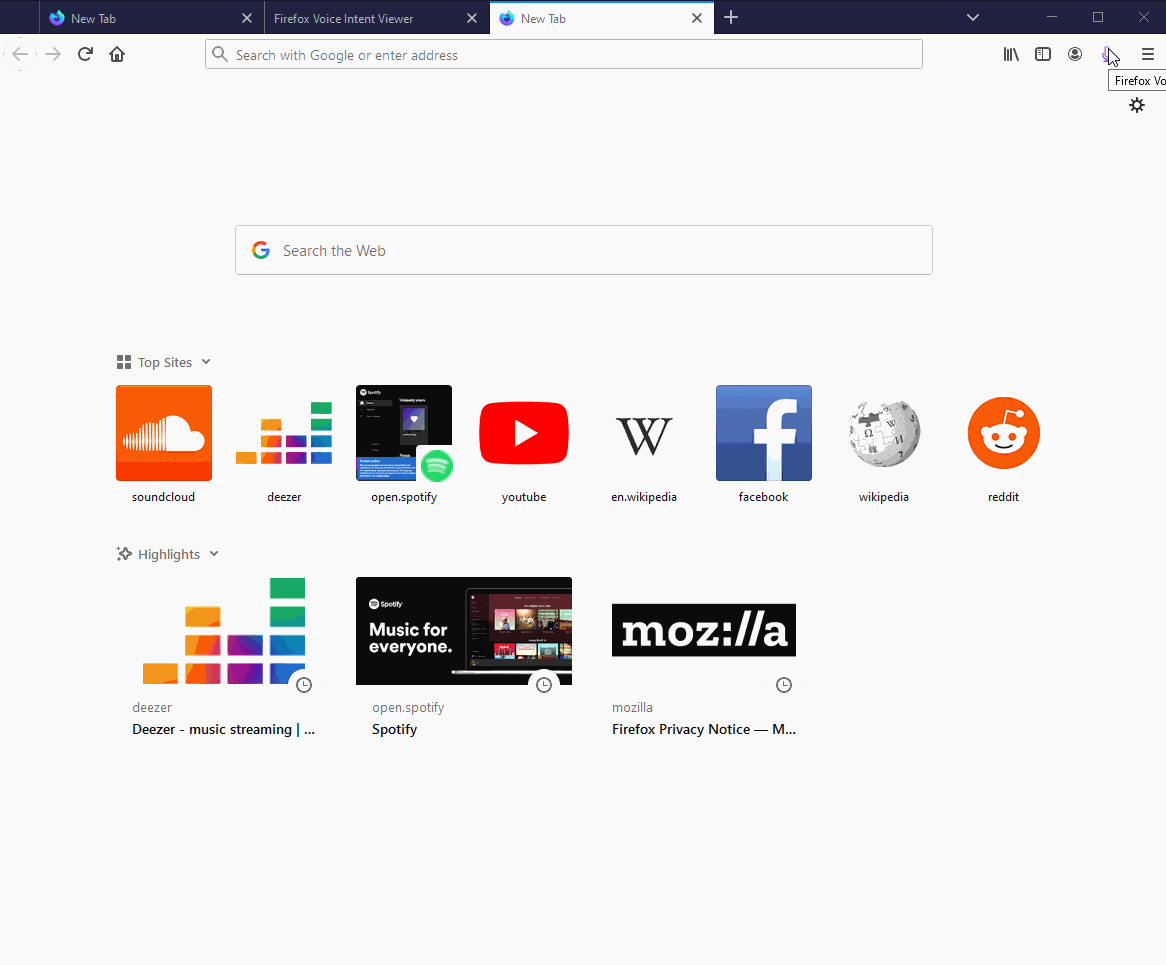Viewport: 1166px width, 965px height.
Task: Open the Home page icon
Action: (117, 54)
